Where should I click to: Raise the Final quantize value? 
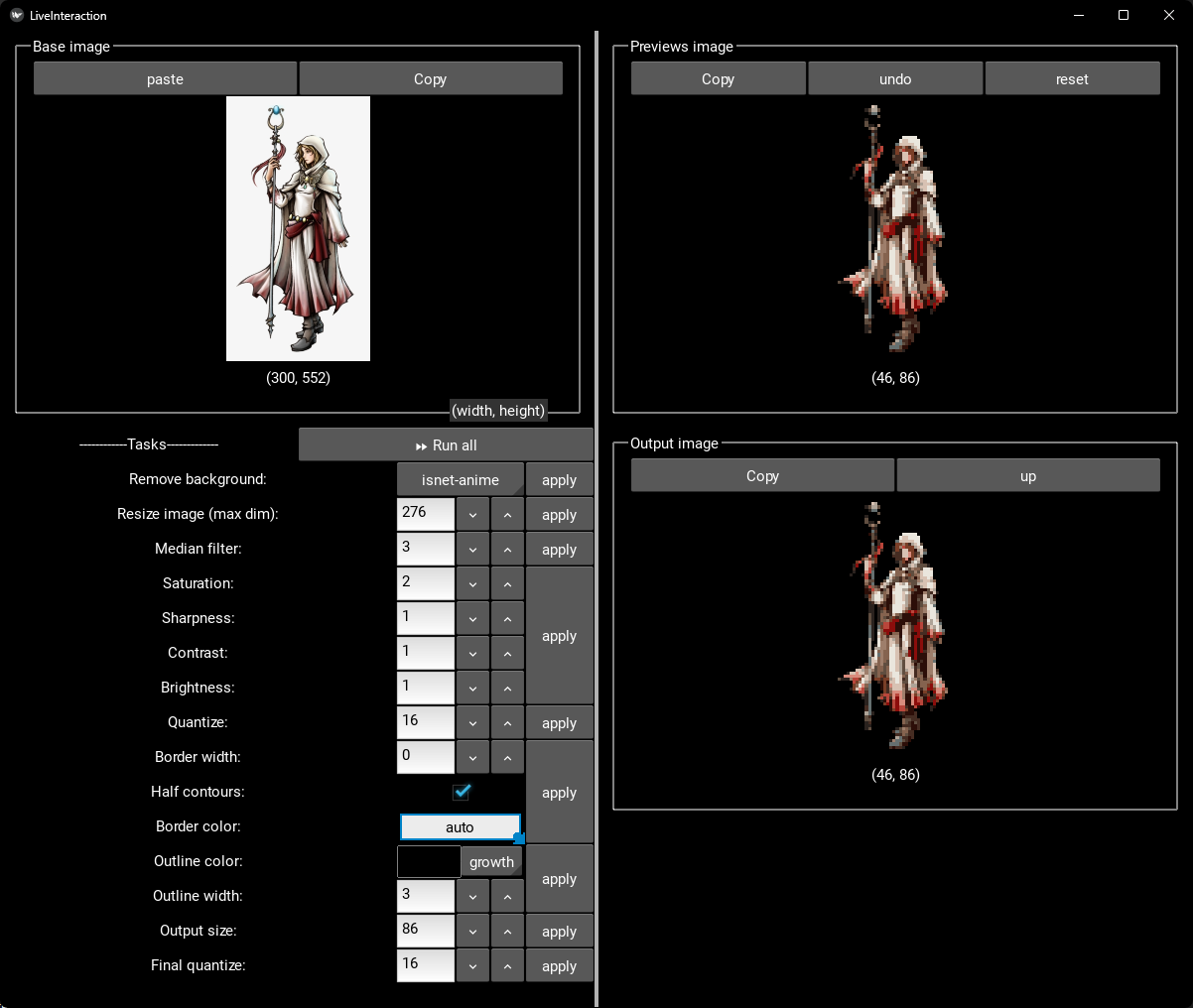point(507,966)
